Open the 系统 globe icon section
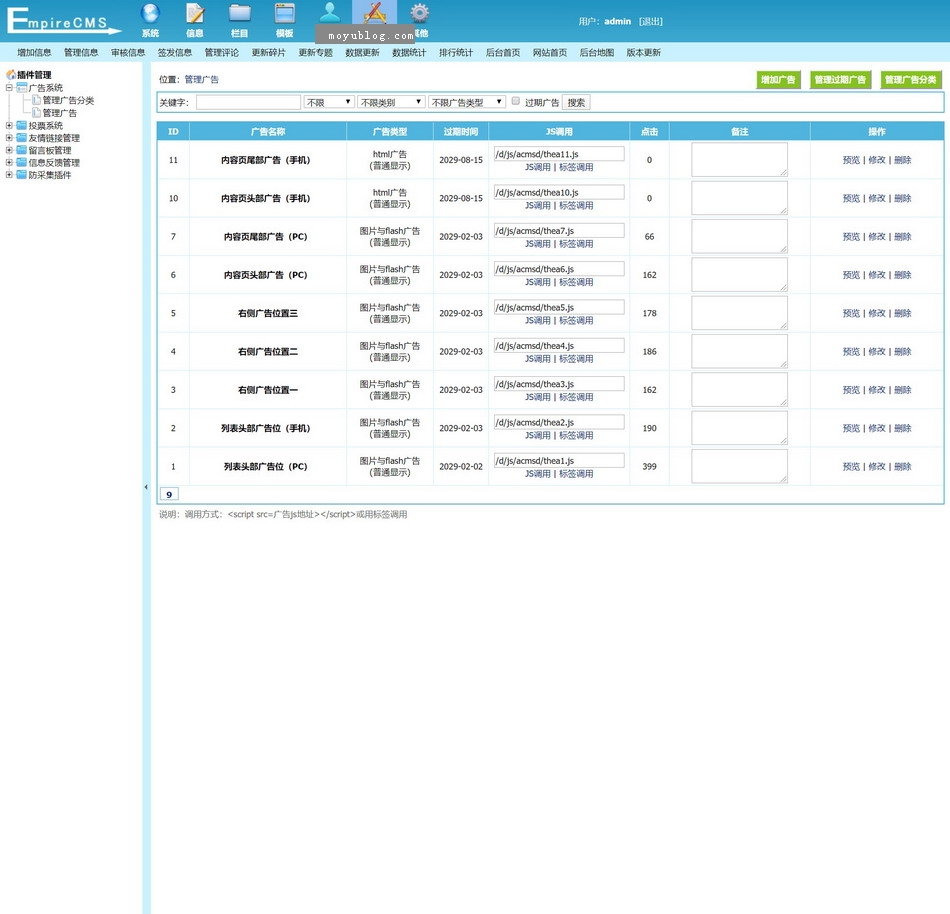Image resolution: width=950 pixels, height=914 pixels. coord(150,20)
